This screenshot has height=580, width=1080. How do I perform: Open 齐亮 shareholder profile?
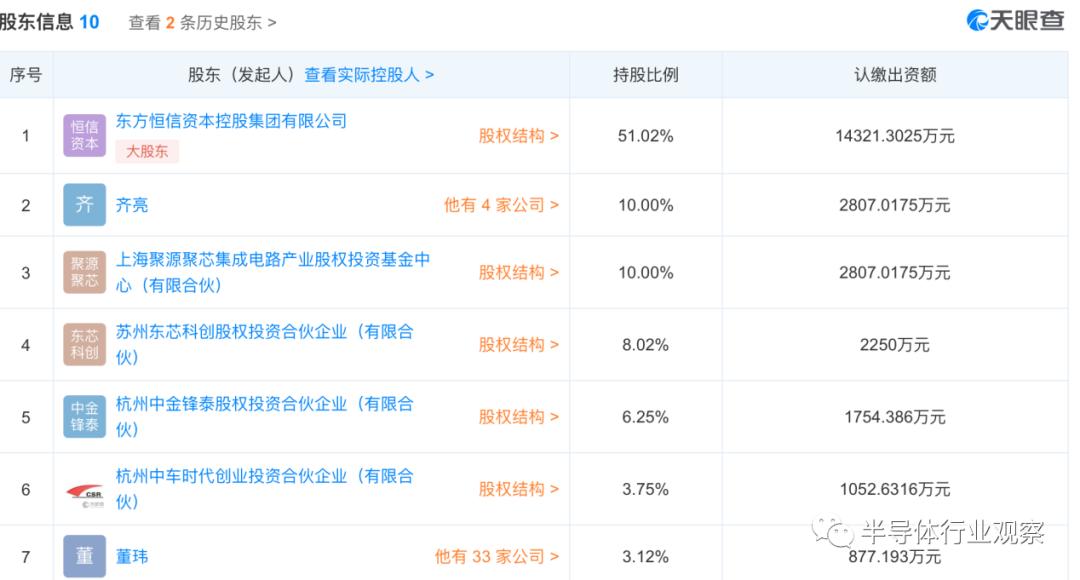131,204
